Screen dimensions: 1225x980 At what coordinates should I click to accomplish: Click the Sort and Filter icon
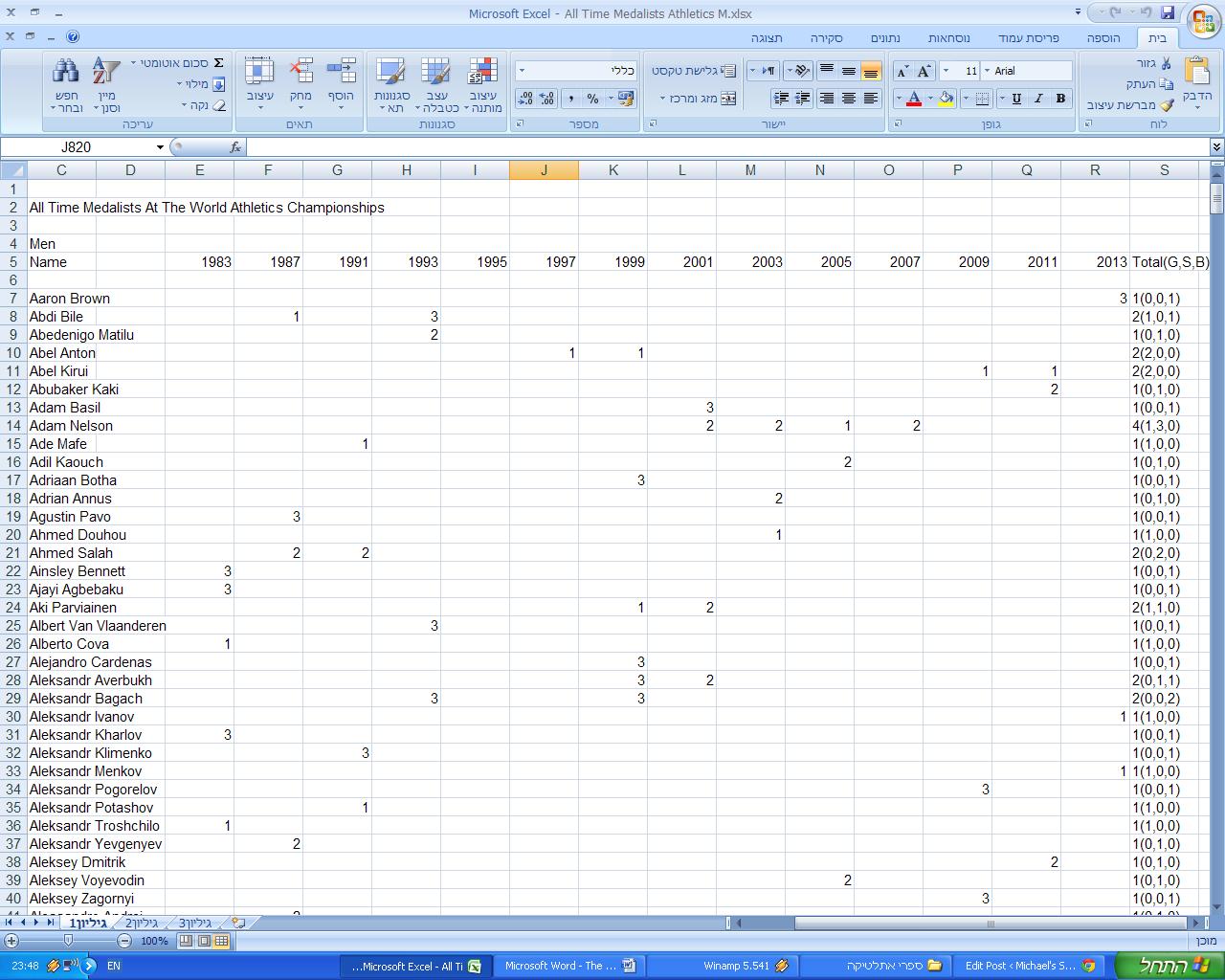click(106, 86)
